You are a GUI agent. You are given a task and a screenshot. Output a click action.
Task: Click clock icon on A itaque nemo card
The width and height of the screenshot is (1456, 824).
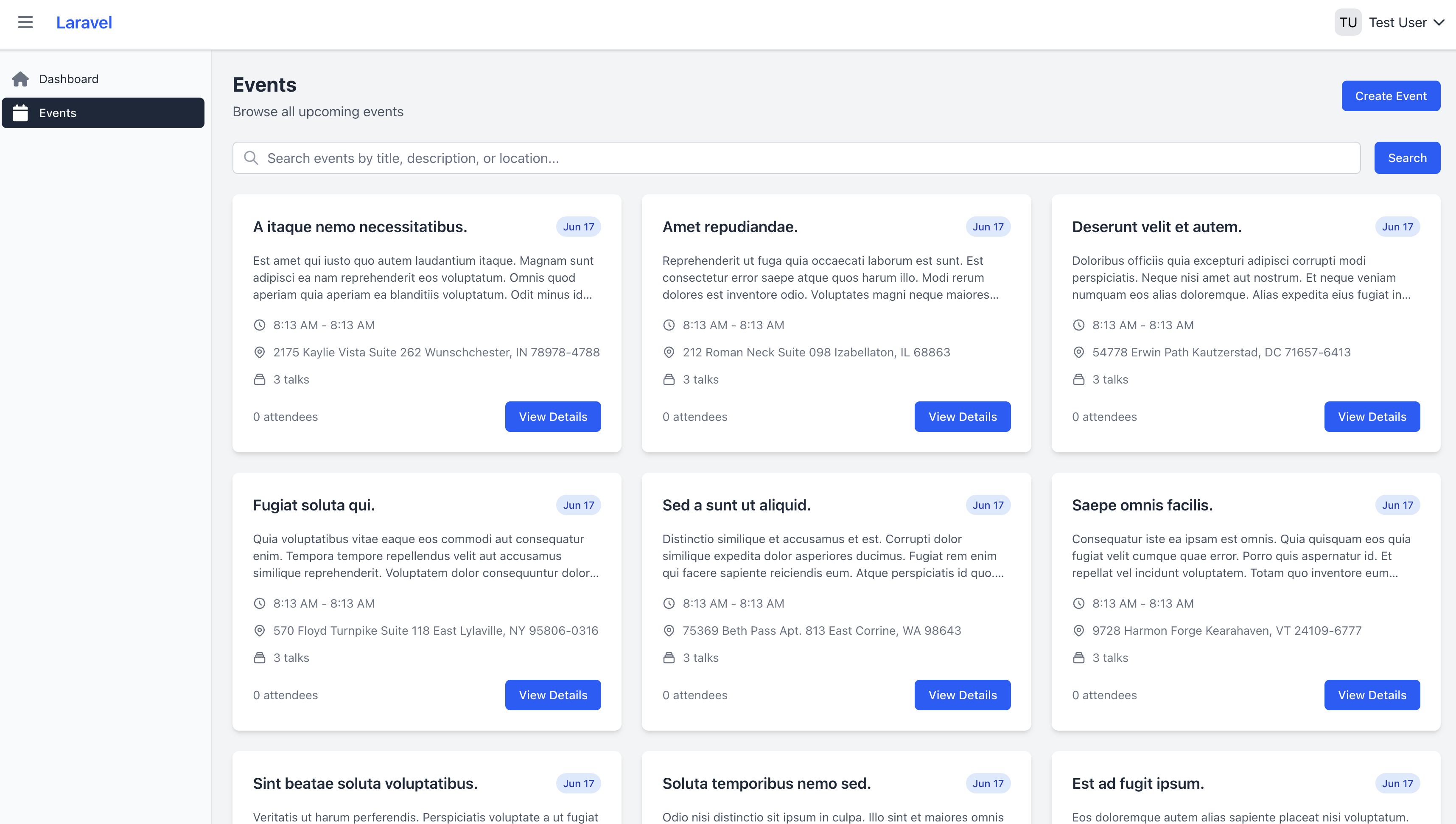(260, 325)
